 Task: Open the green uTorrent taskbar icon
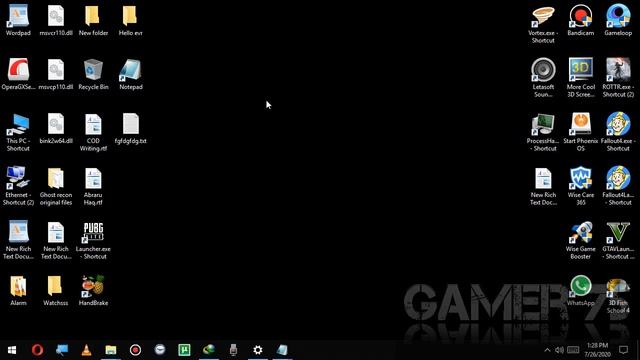pyautogui.click(x=184, y=350)
